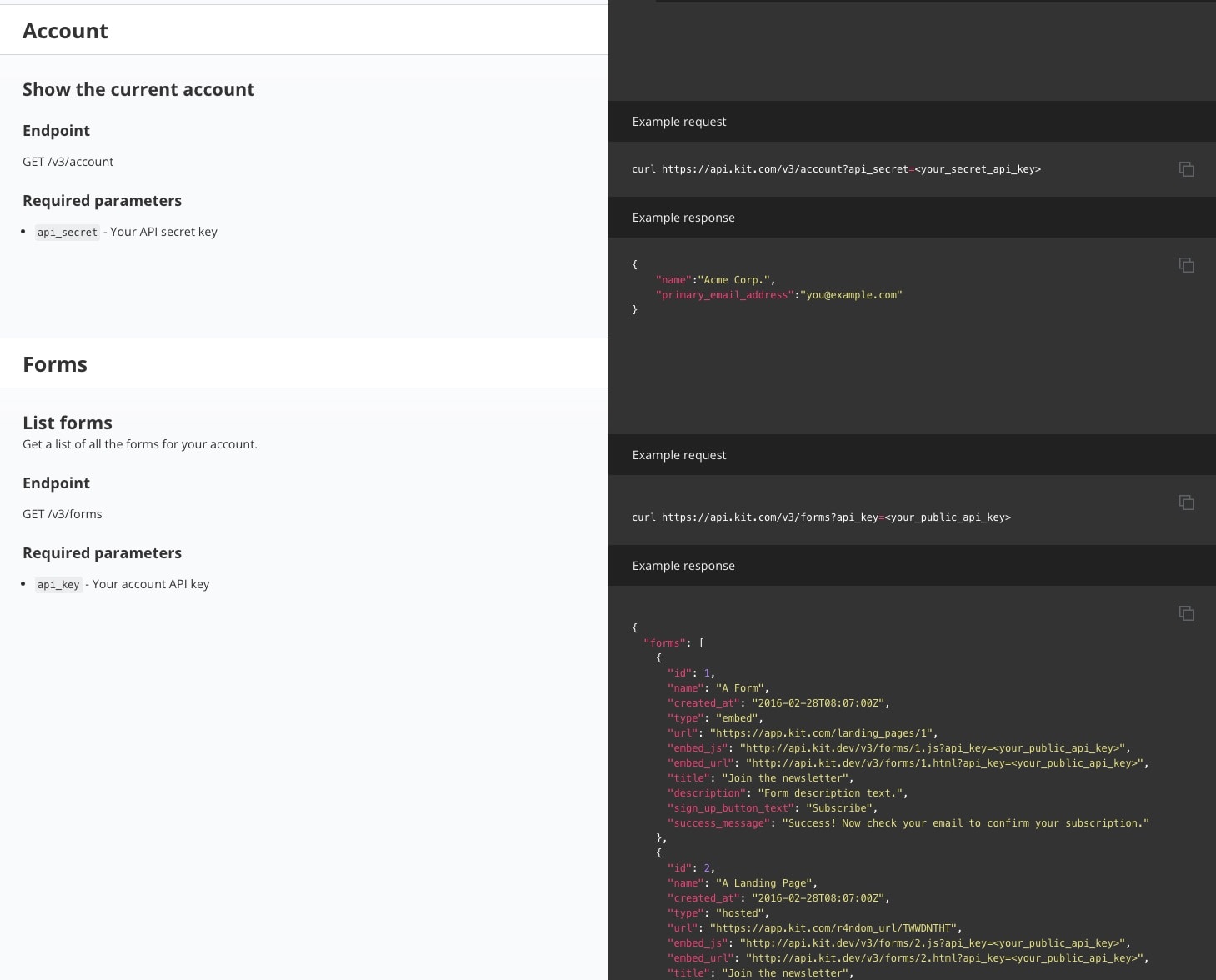
Task: Click the api_secret parameter code tag
Action: click(68, 232)
